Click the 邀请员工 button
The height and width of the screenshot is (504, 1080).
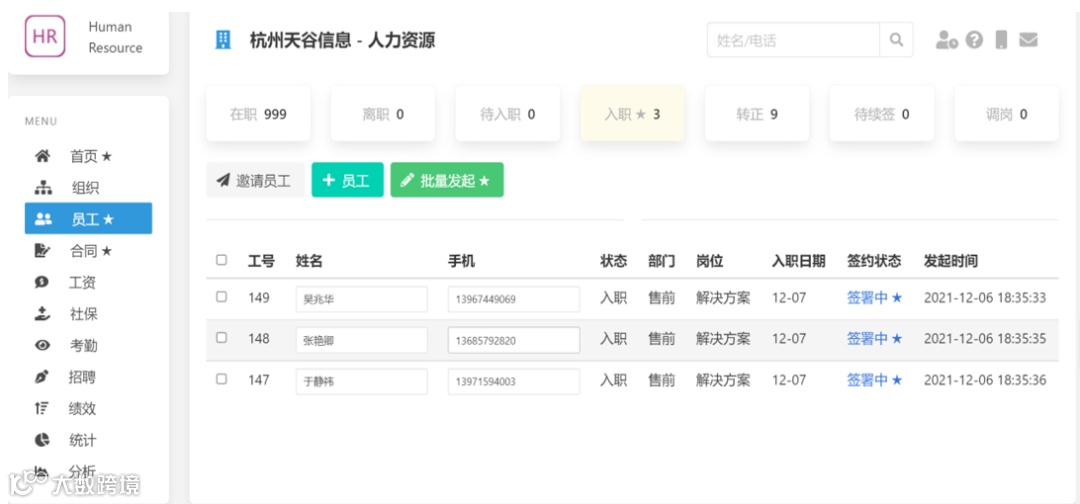(256, 180)
